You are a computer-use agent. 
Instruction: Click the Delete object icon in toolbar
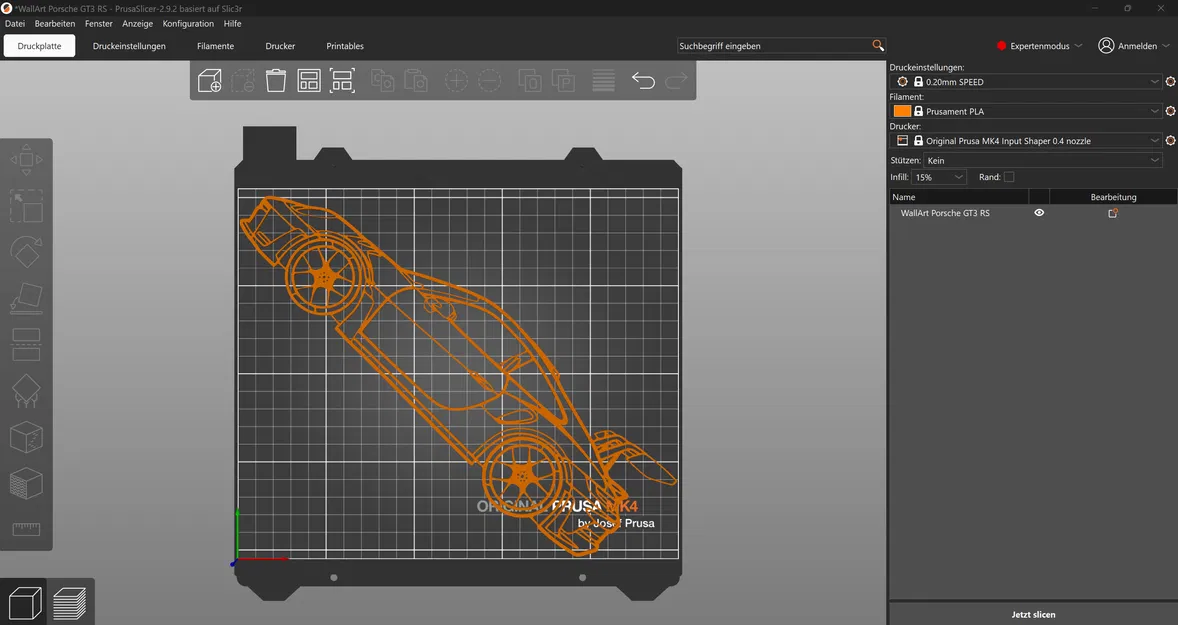(243, 80)
